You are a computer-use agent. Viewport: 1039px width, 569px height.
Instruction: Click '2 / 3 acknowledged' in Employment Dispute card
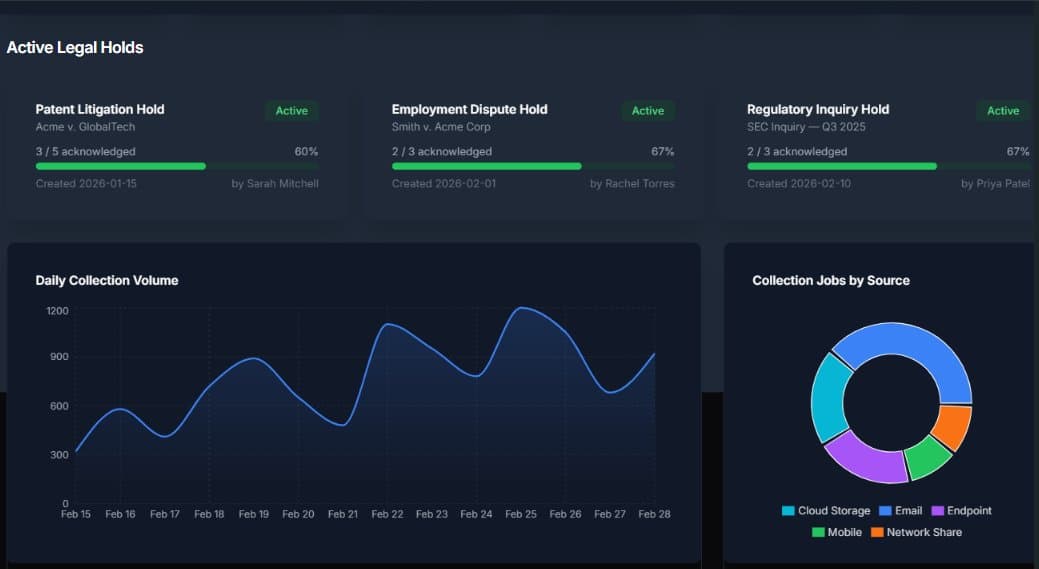(x=442, y=152)
